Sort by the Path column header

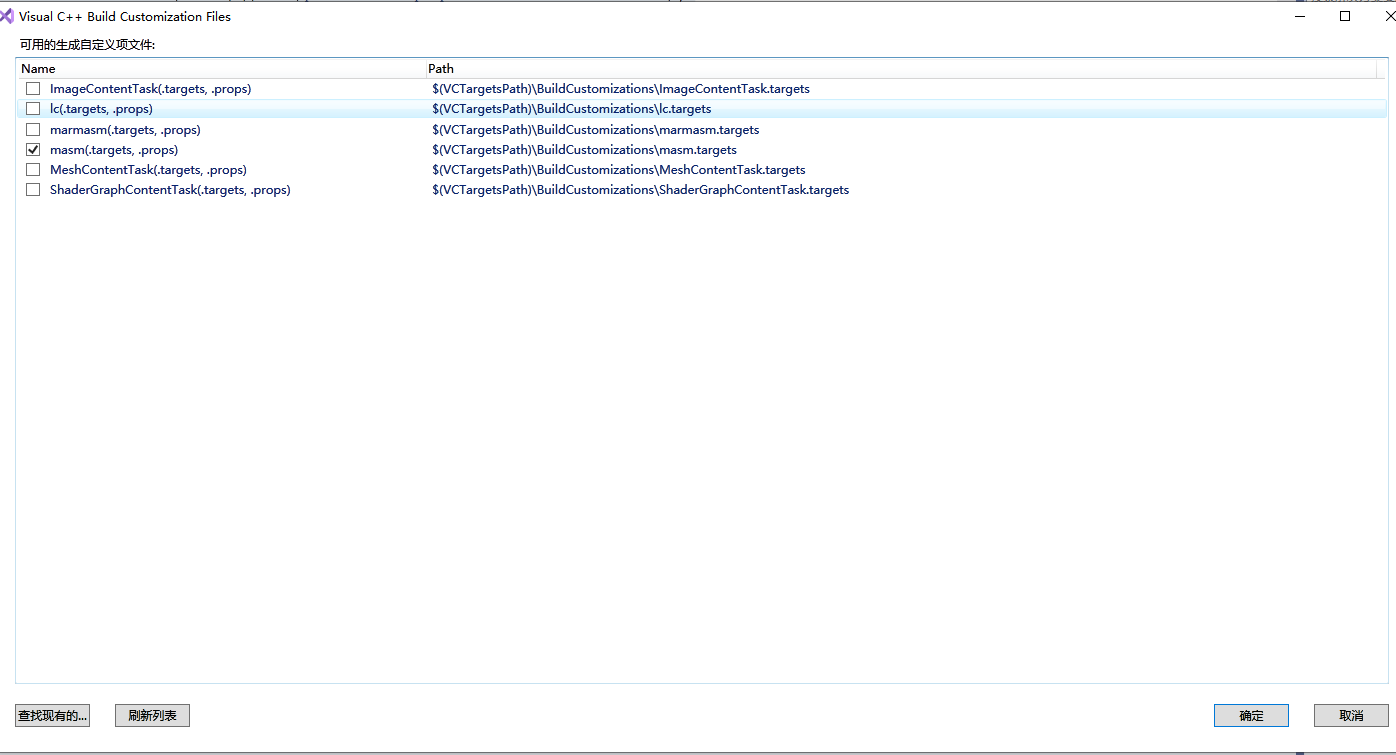[x=901, y=69]
